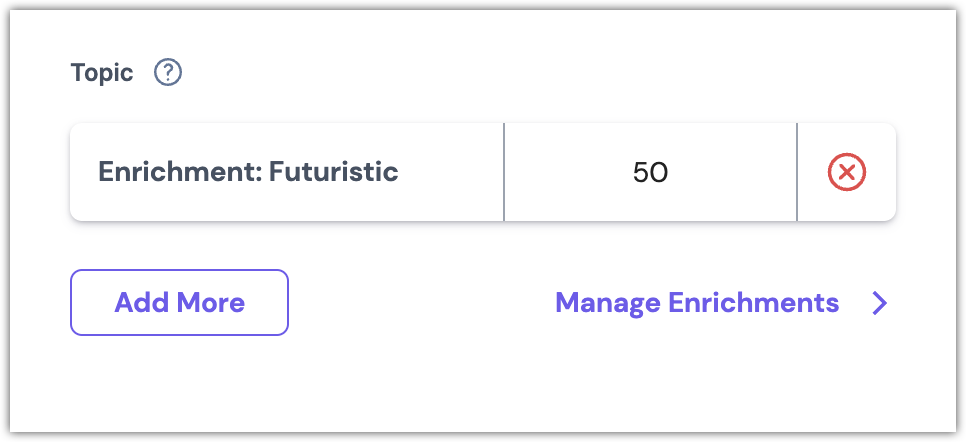Open the Topic question mark tooltip
The image size is (966, 442).
169,73
